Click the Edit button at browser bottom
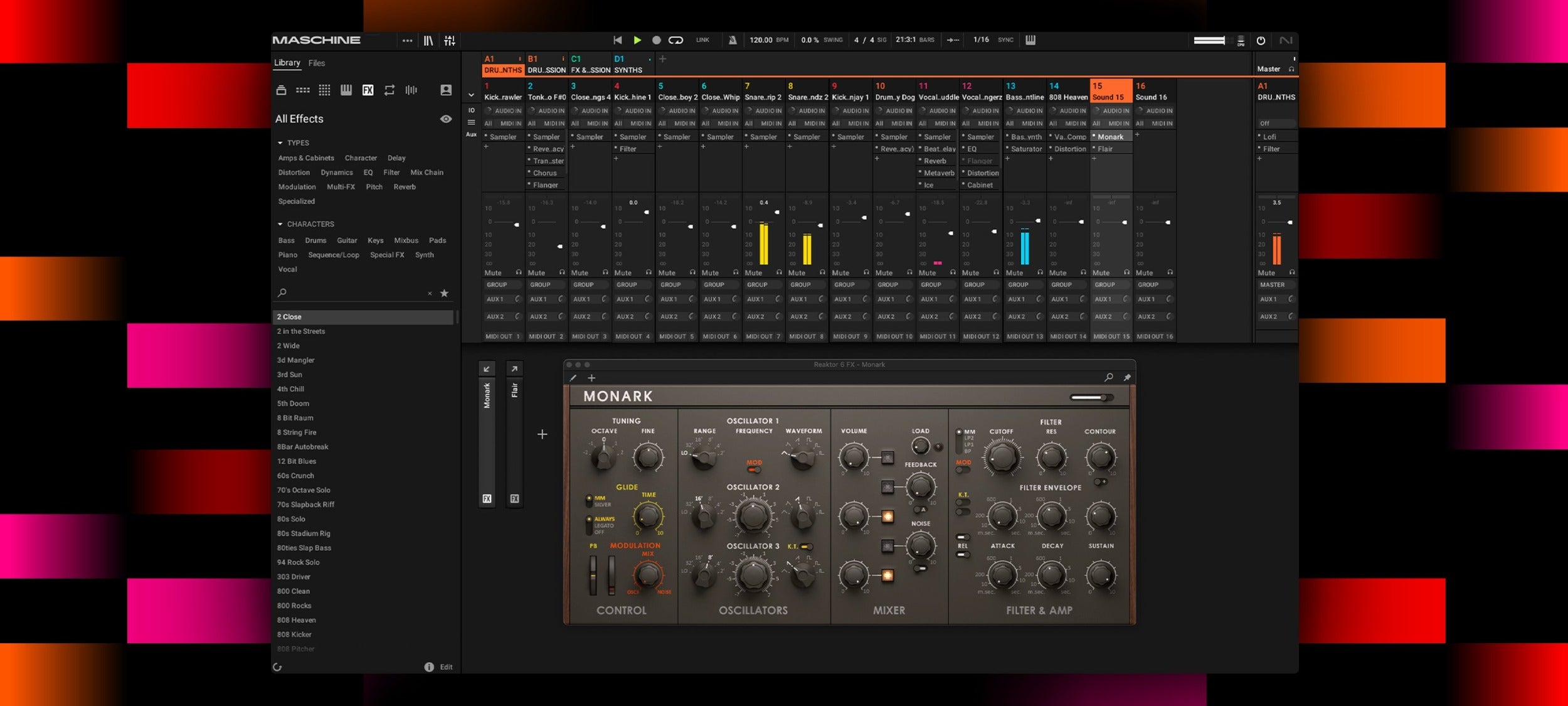This screenshot has width=1568, height=706. [446, 667]
